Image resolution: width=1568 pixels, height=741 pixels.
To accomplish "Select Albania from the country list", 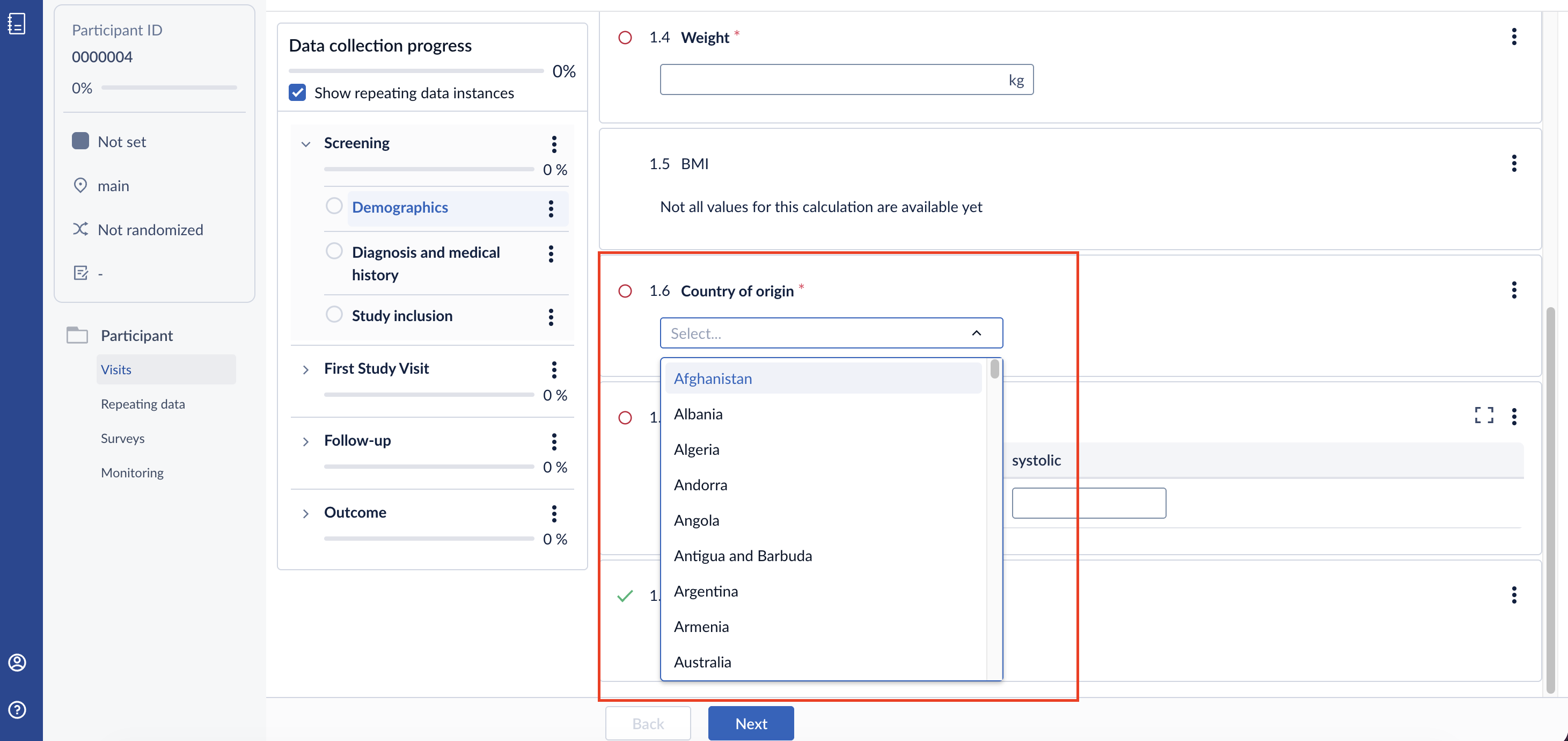I will pyautogui.click(x=823, y=414).
